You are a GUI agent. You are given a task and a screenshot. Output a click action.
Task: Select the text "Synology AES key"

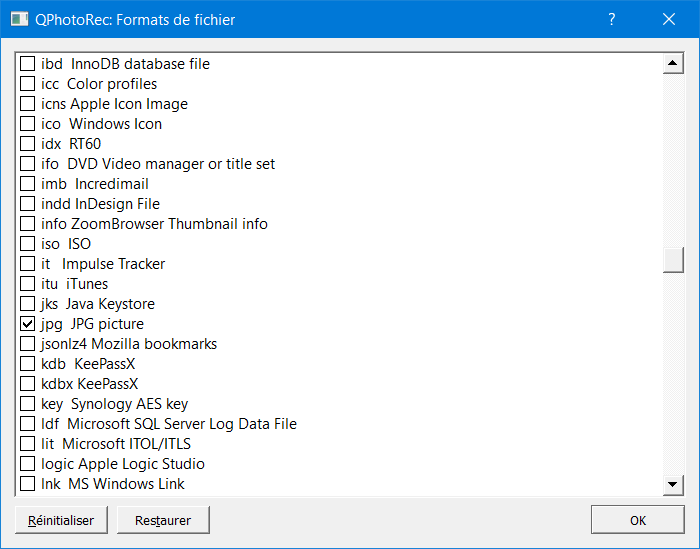[x=129, y=404]
